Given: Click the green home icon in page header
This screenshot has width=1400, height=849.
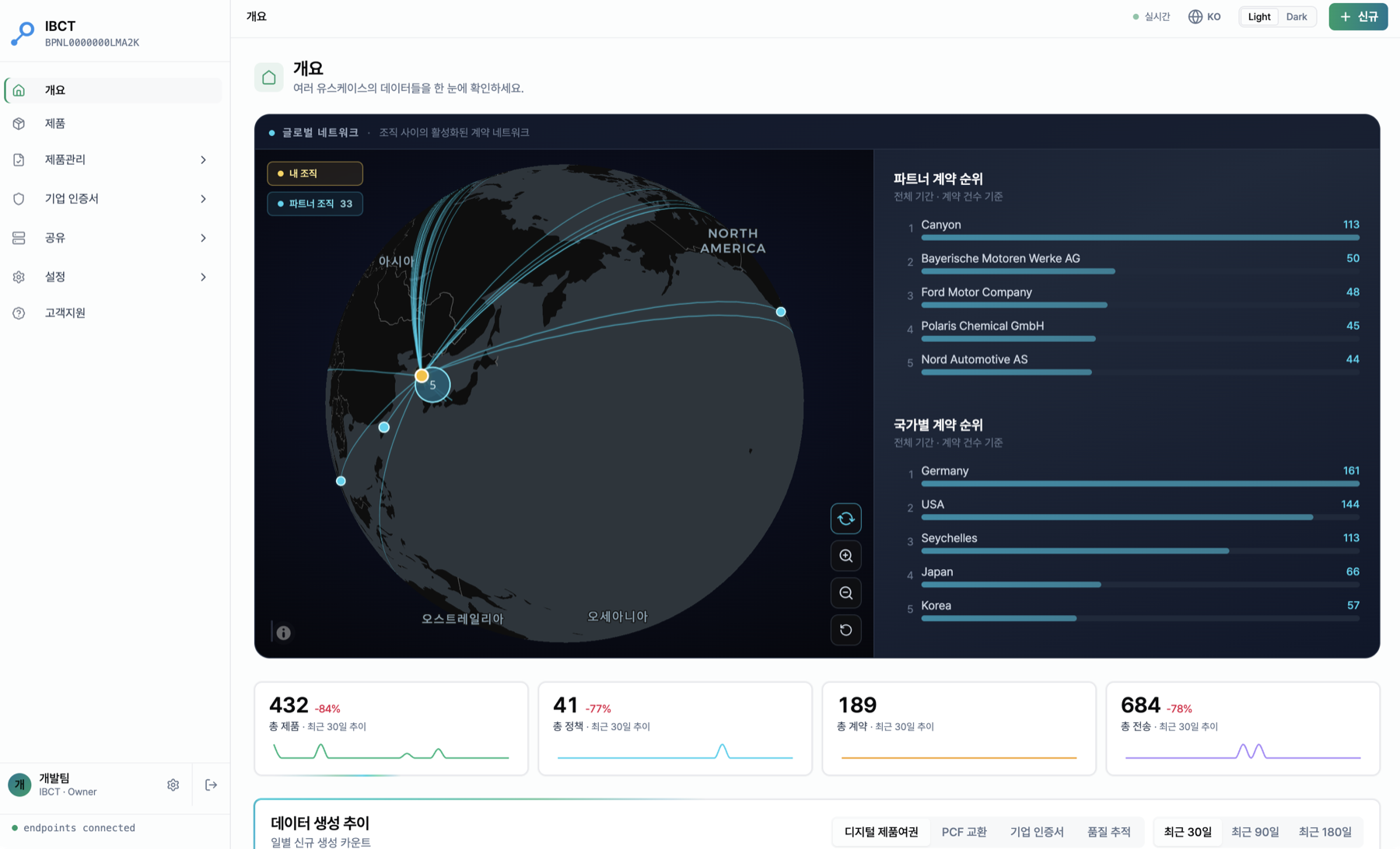Looking at the screenshot, I should (269, 77).
